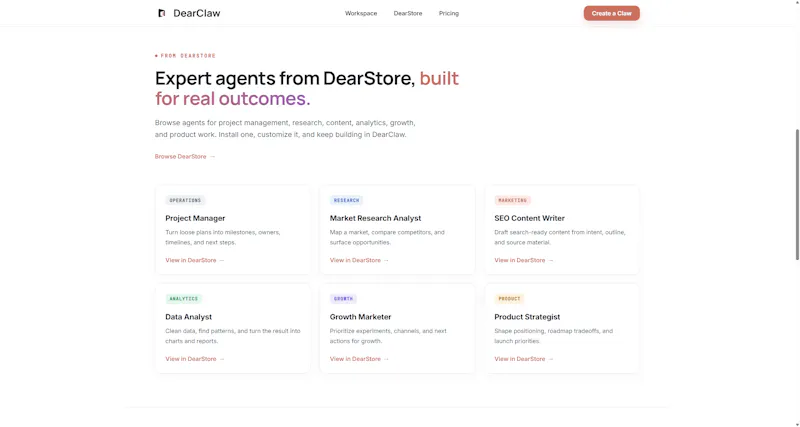Click the 'Prioritize experiments, channels' description

[388, 336]
